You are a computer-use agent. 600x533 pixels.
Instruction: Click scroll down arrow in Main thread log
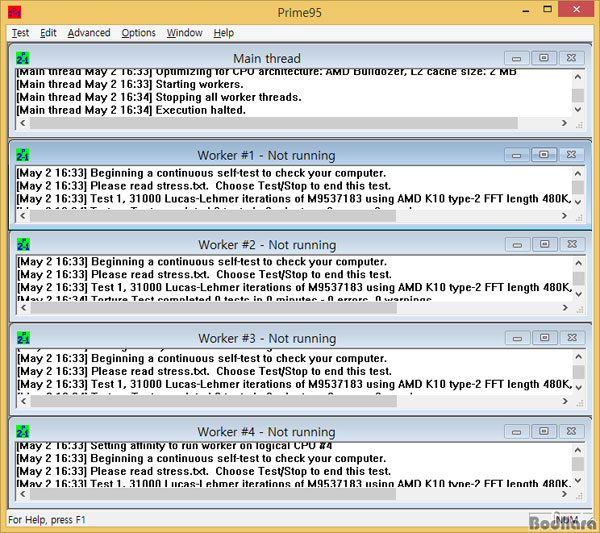tap(578, 109)
